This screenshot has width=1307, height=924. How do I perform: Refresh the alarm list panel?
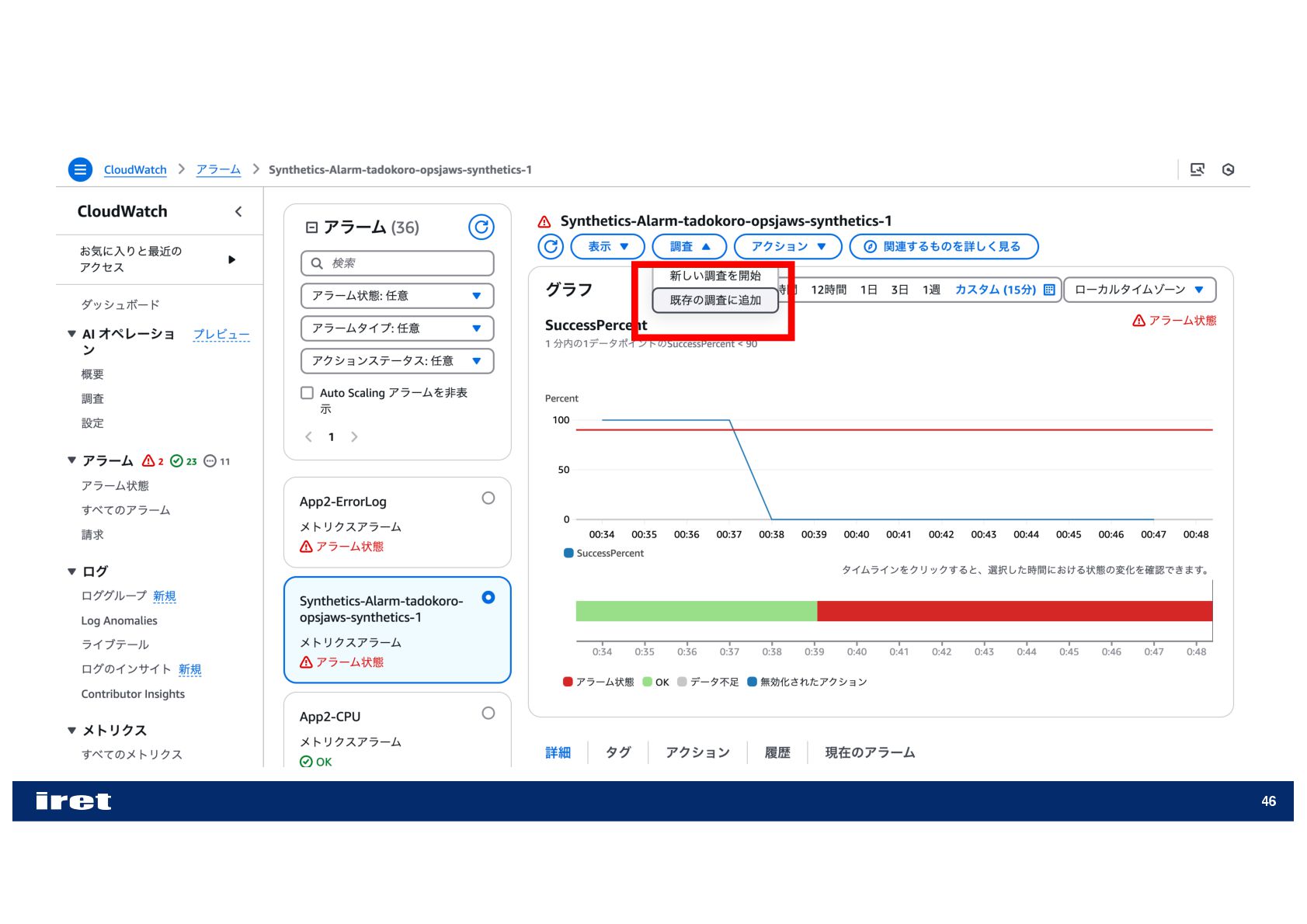click(481, 227)
